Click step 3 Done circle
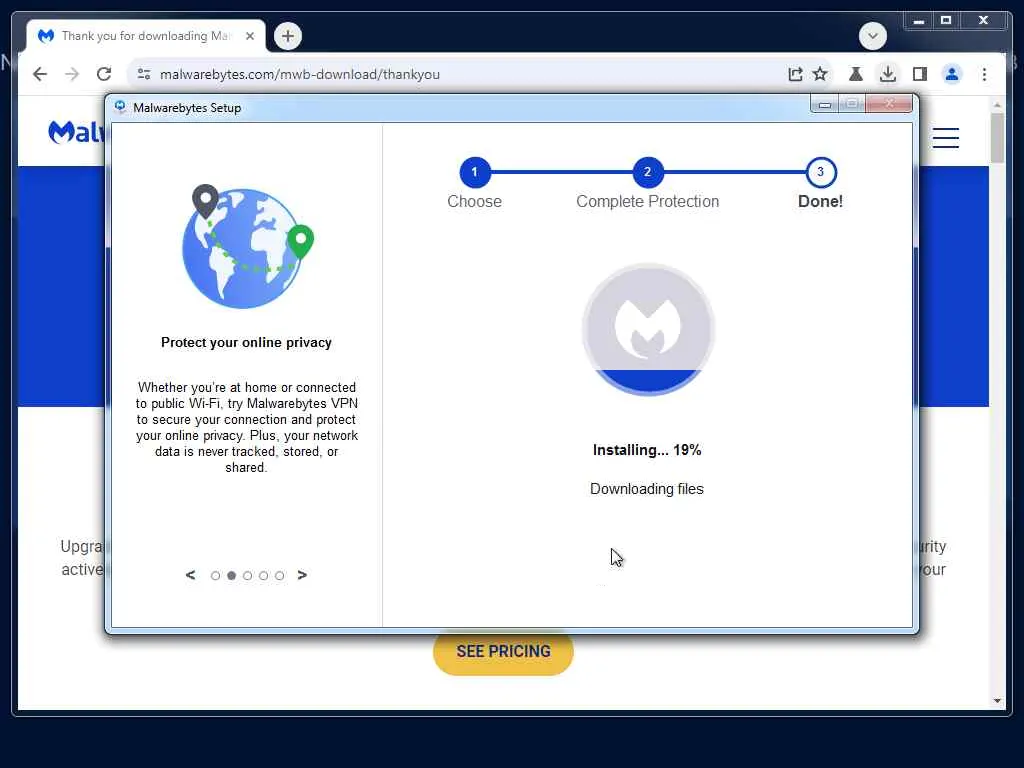Image resolution: width=1024 pixels, height=768 pixels. (820, 172)
